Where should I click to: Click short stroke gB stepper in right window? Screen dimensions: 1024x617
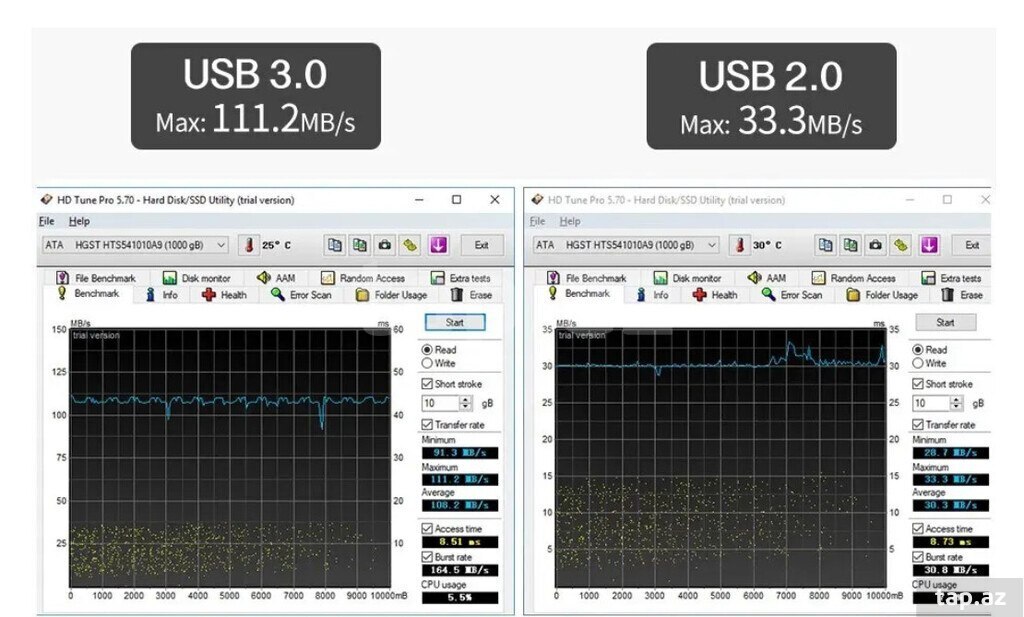click(956, 403)
